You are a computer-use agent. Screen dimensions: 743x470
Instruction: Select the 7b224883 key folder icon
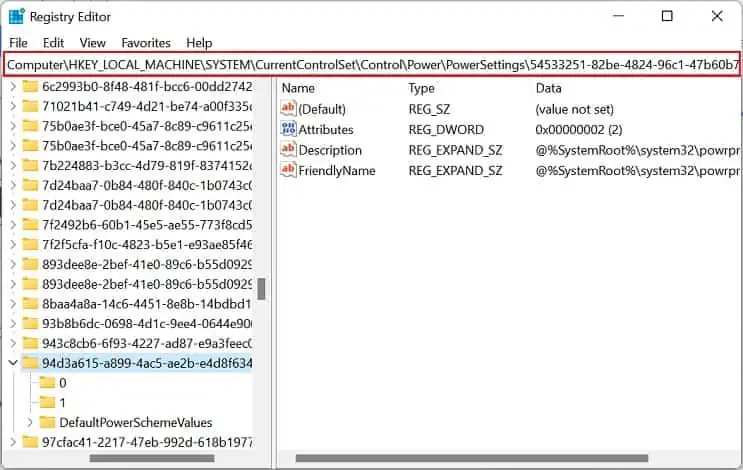pos(30,165)
